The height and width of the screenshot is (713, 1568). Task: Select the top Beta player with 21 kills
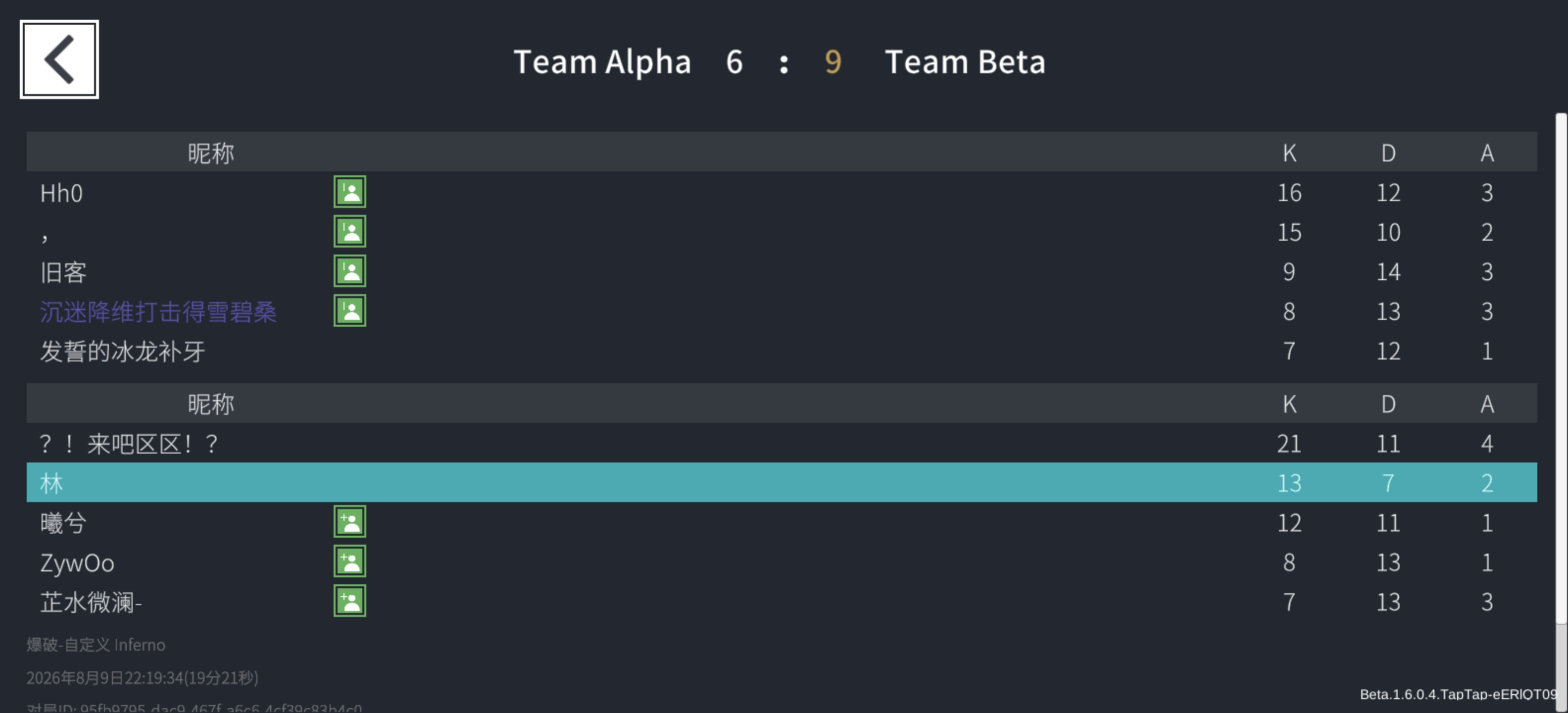(782, 443)
